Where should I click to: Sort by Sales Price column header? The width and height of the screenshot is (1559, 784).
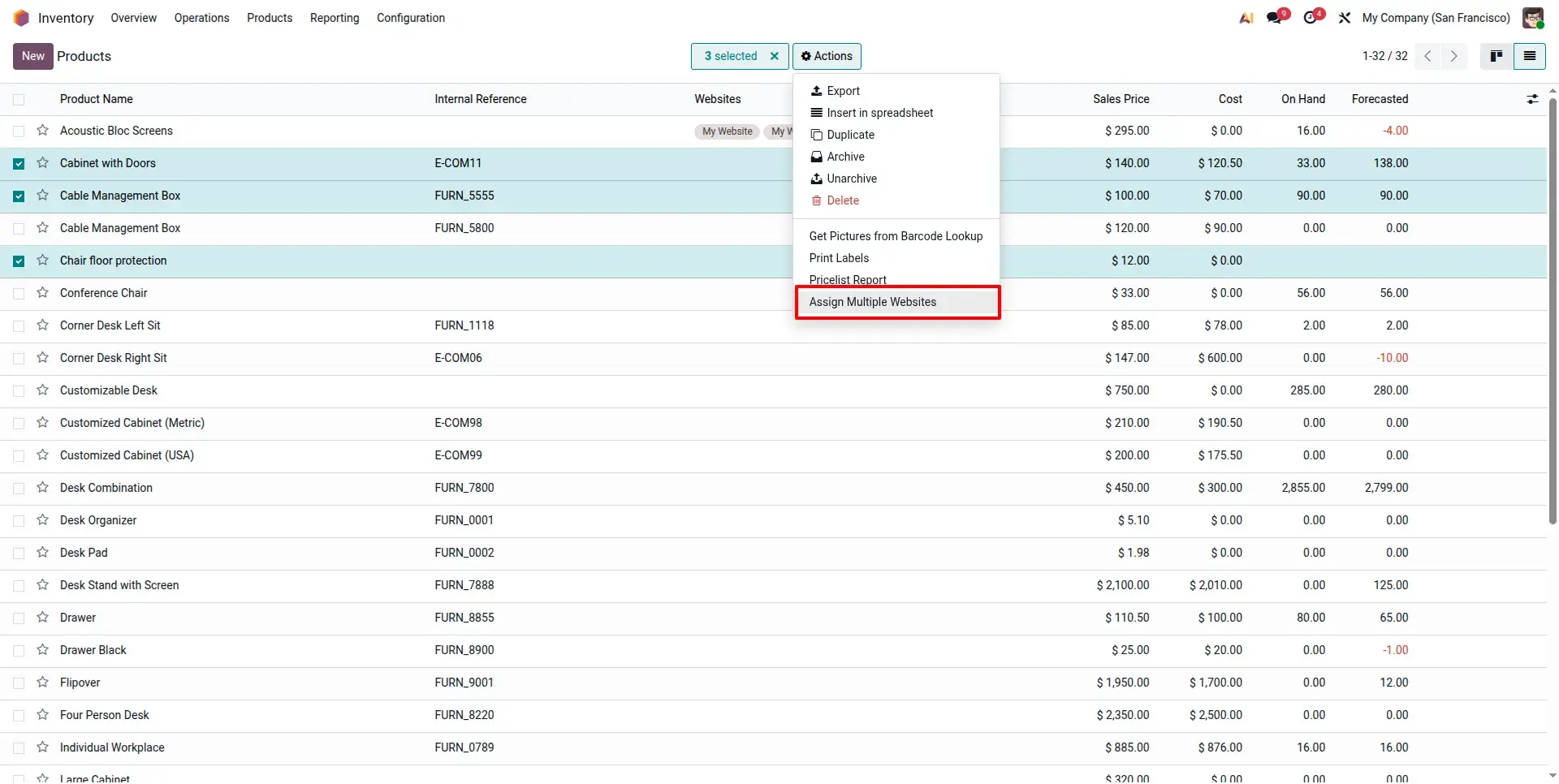click(1121, 99)
